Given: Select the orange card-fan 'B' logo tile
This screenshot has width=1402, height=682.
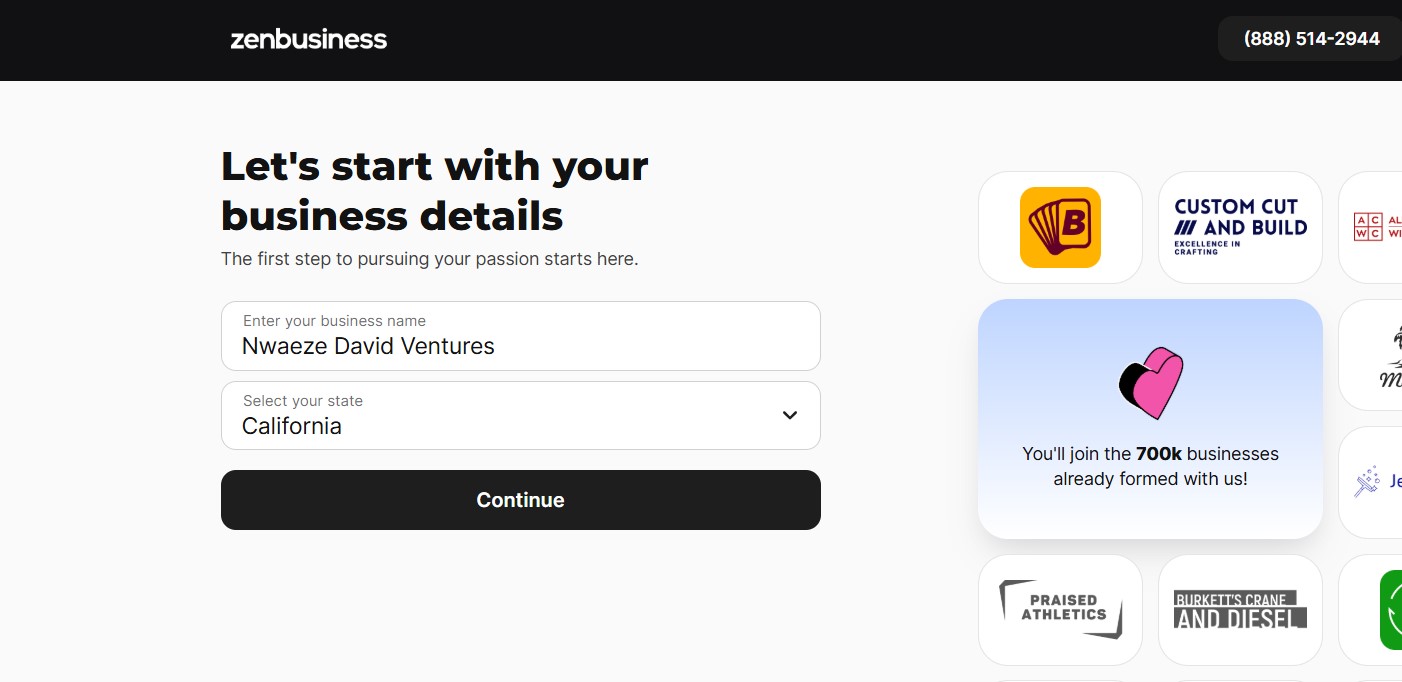Looking at the screenshot, I should coord(1060,227).
